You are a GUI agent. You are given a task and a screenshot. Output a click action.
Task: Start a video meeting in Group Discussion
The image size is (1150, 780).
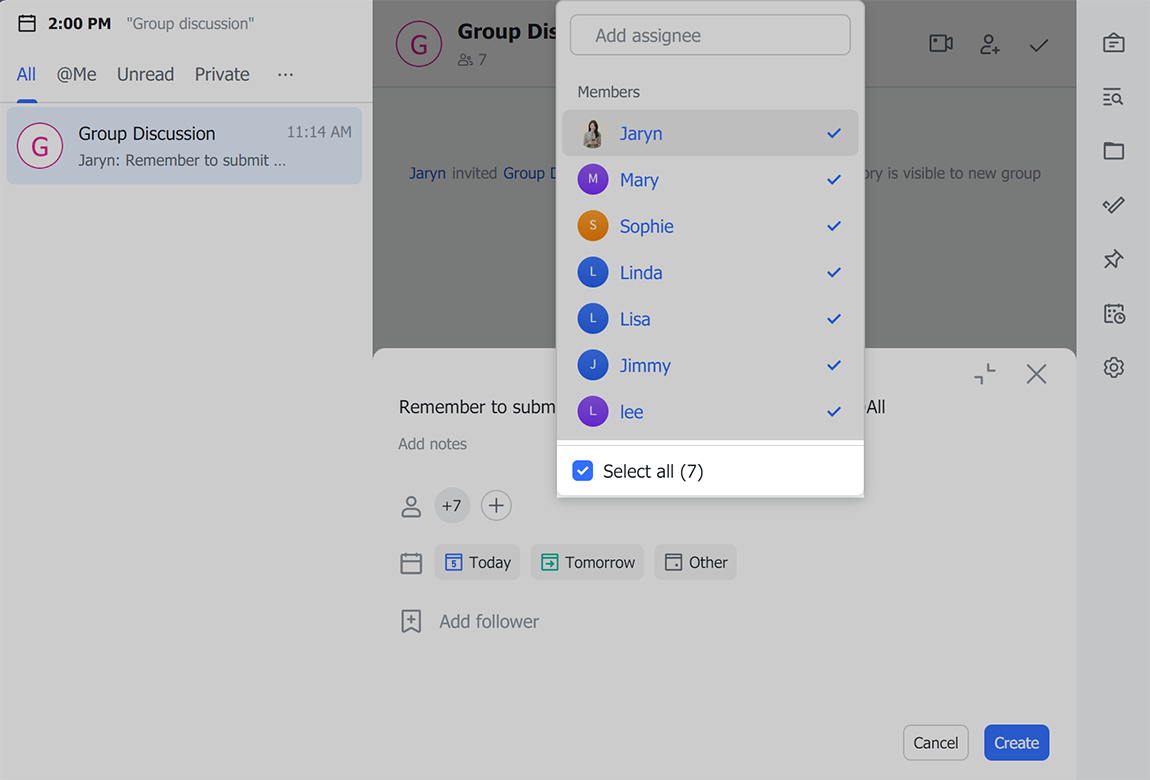[x=941, y=44]
